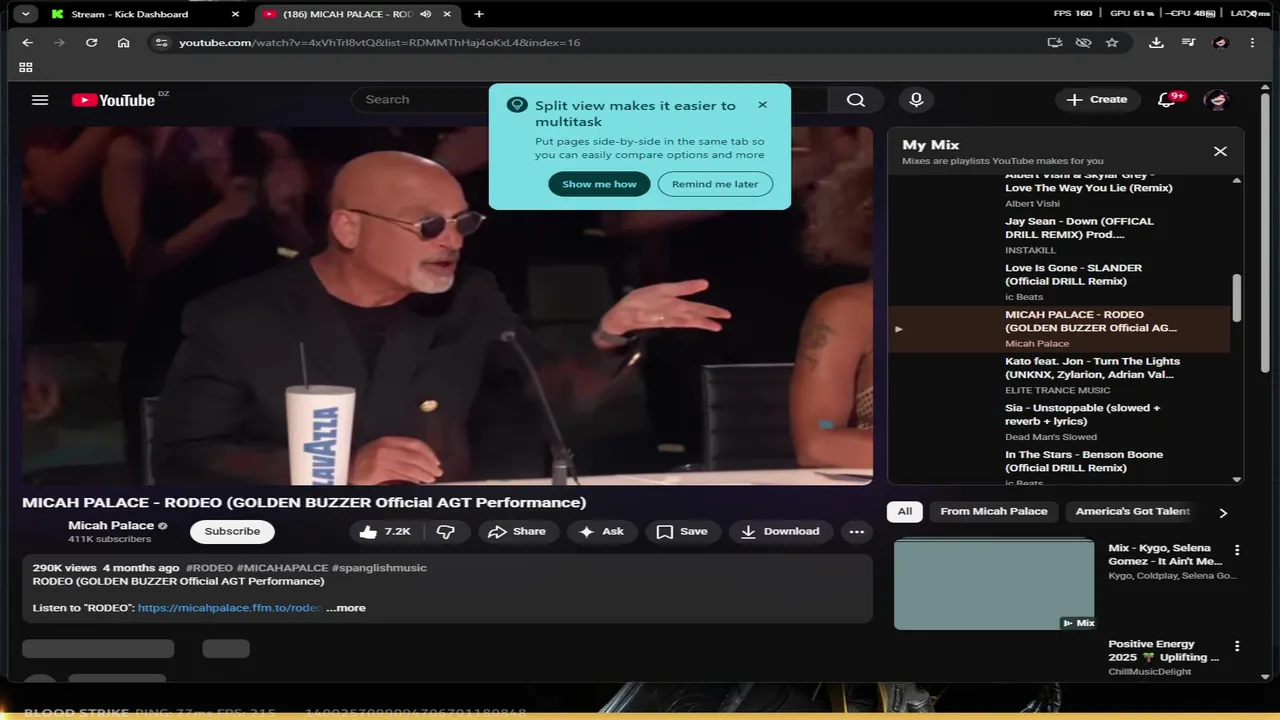Click Remind me later button
Image resolution: width=1280 pixels, height=720 pixels.
click(x=715, y=184)
